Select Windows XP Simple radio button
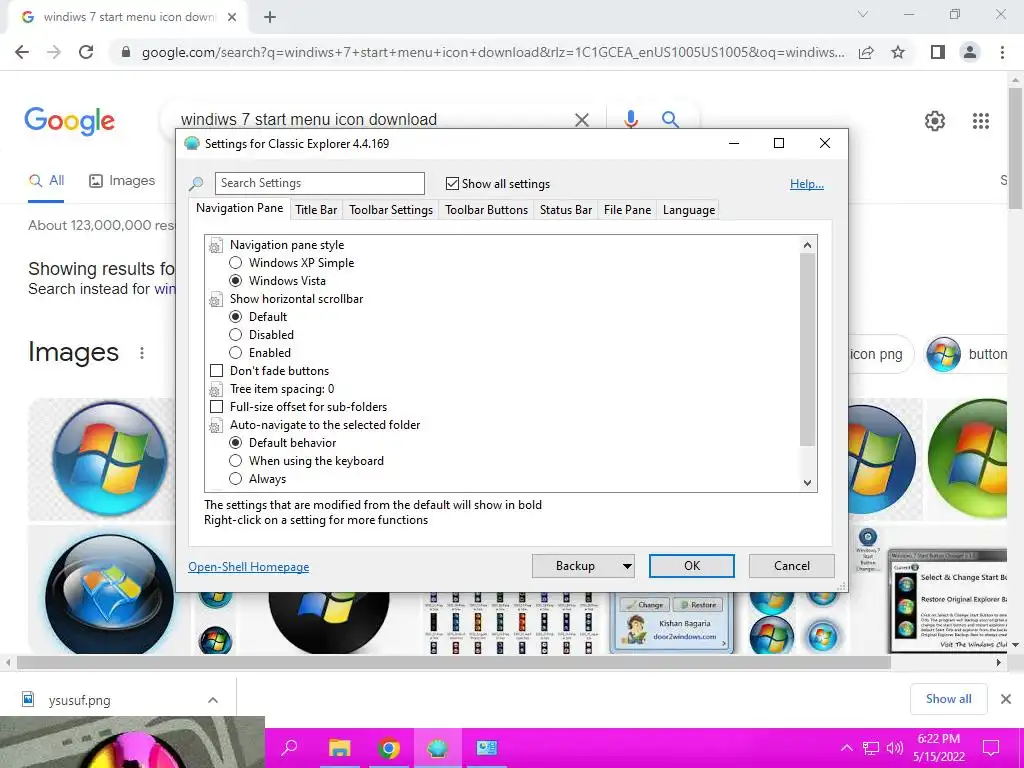 pyautogui.click(x=236, y=263)
